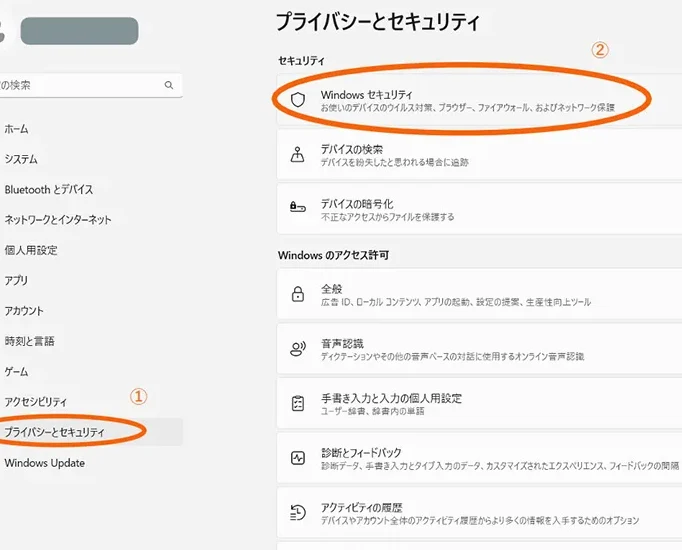Click the 音声認識 speech icon
The image size is (682, 550).
coord(298,349)
